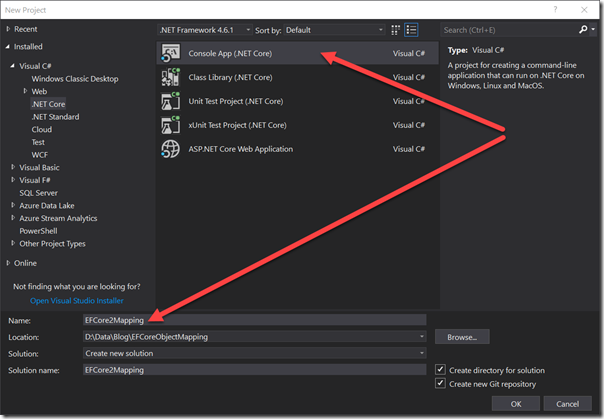The height and width of the screenshot is (419, 604).
Task: Expand the Recent node
Action: click(8, 29)
